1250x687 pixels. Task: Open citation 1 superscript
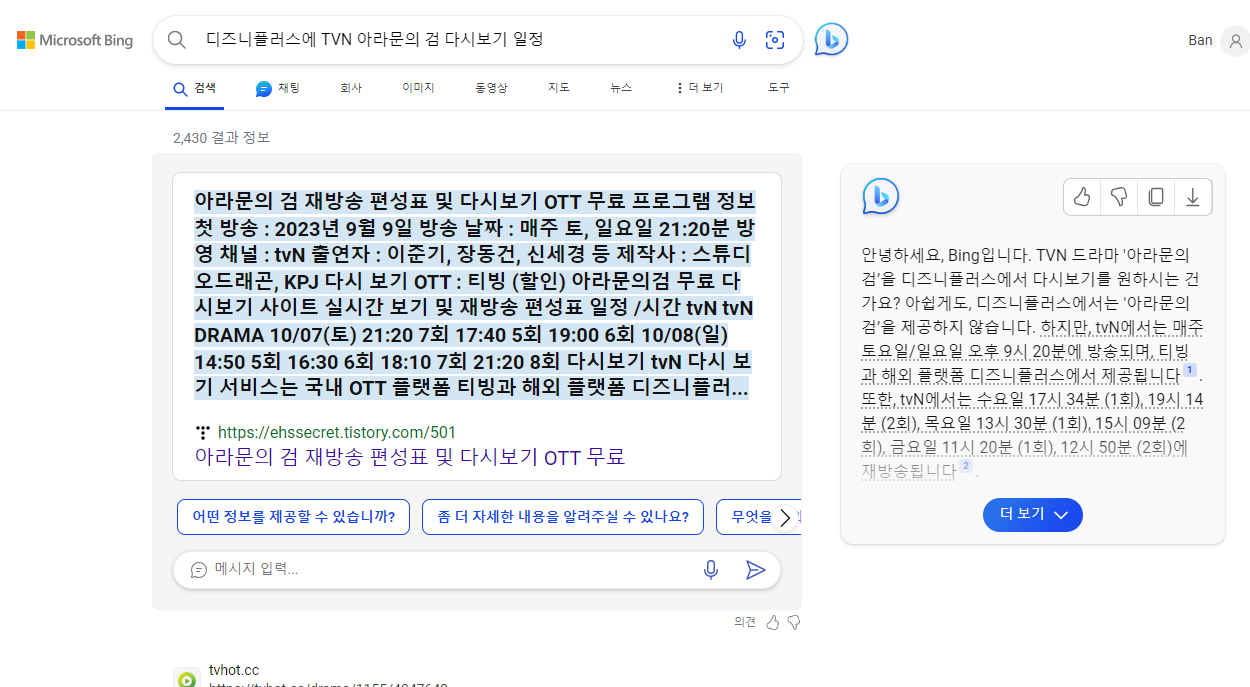coord(1190,371)
